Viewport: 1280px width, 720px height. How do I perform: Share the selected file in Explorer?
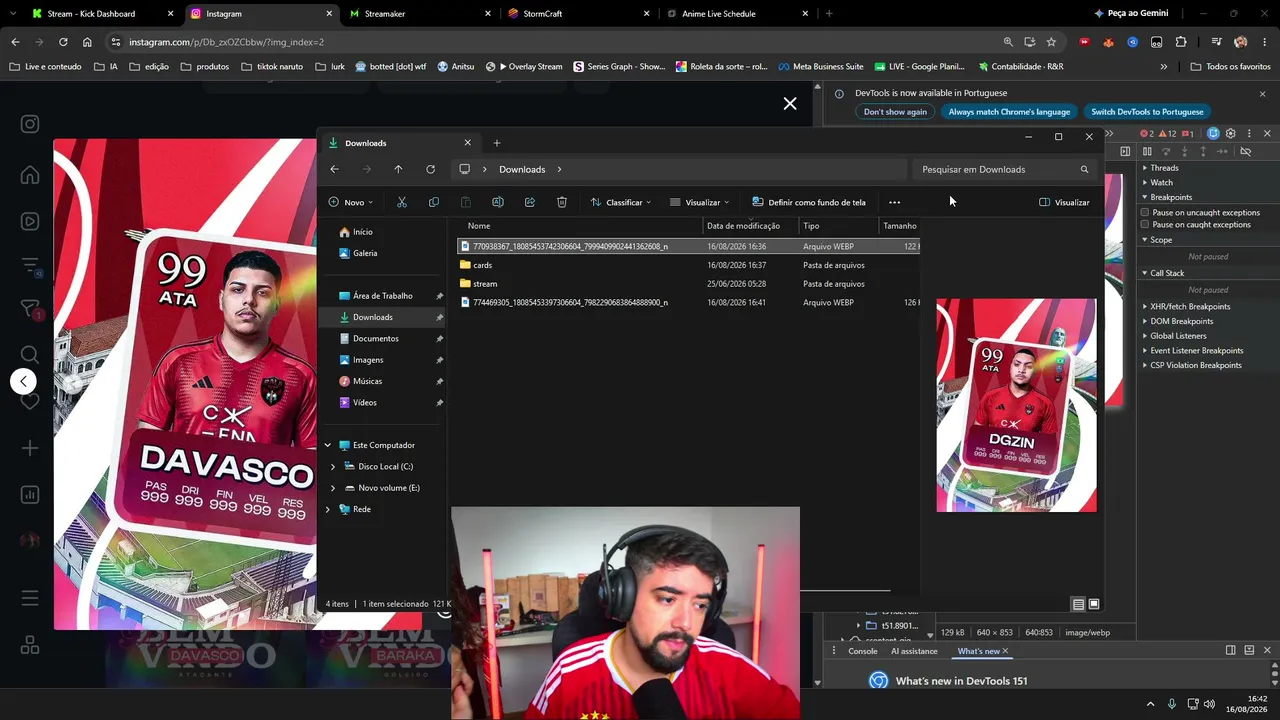point(530,202)
